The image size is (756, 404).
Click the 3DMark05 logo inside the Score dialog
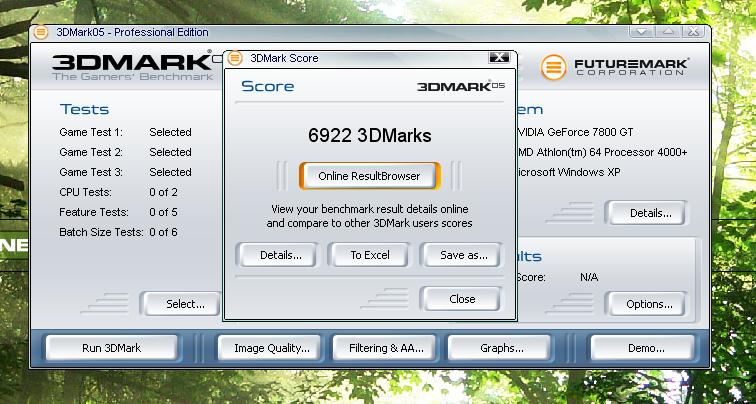point(461,86)
